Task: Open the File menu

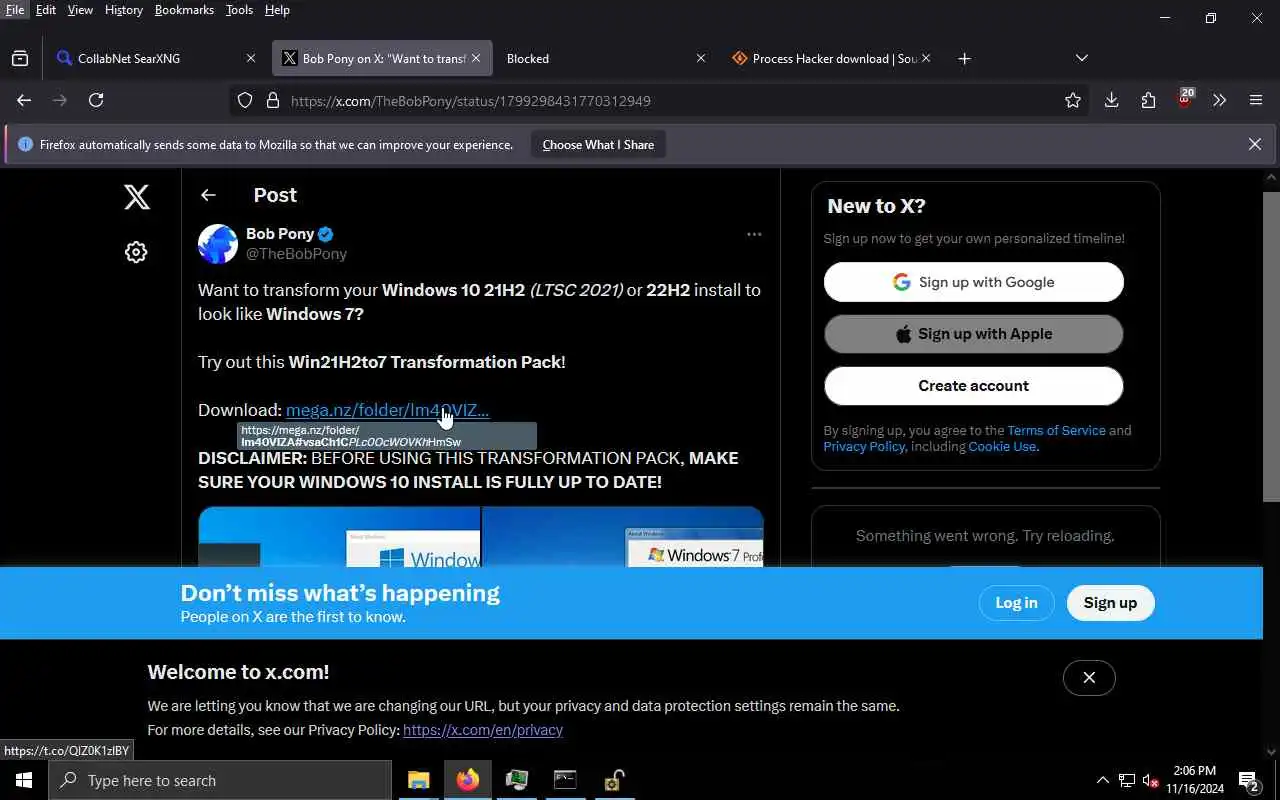Action: (15, 10)
